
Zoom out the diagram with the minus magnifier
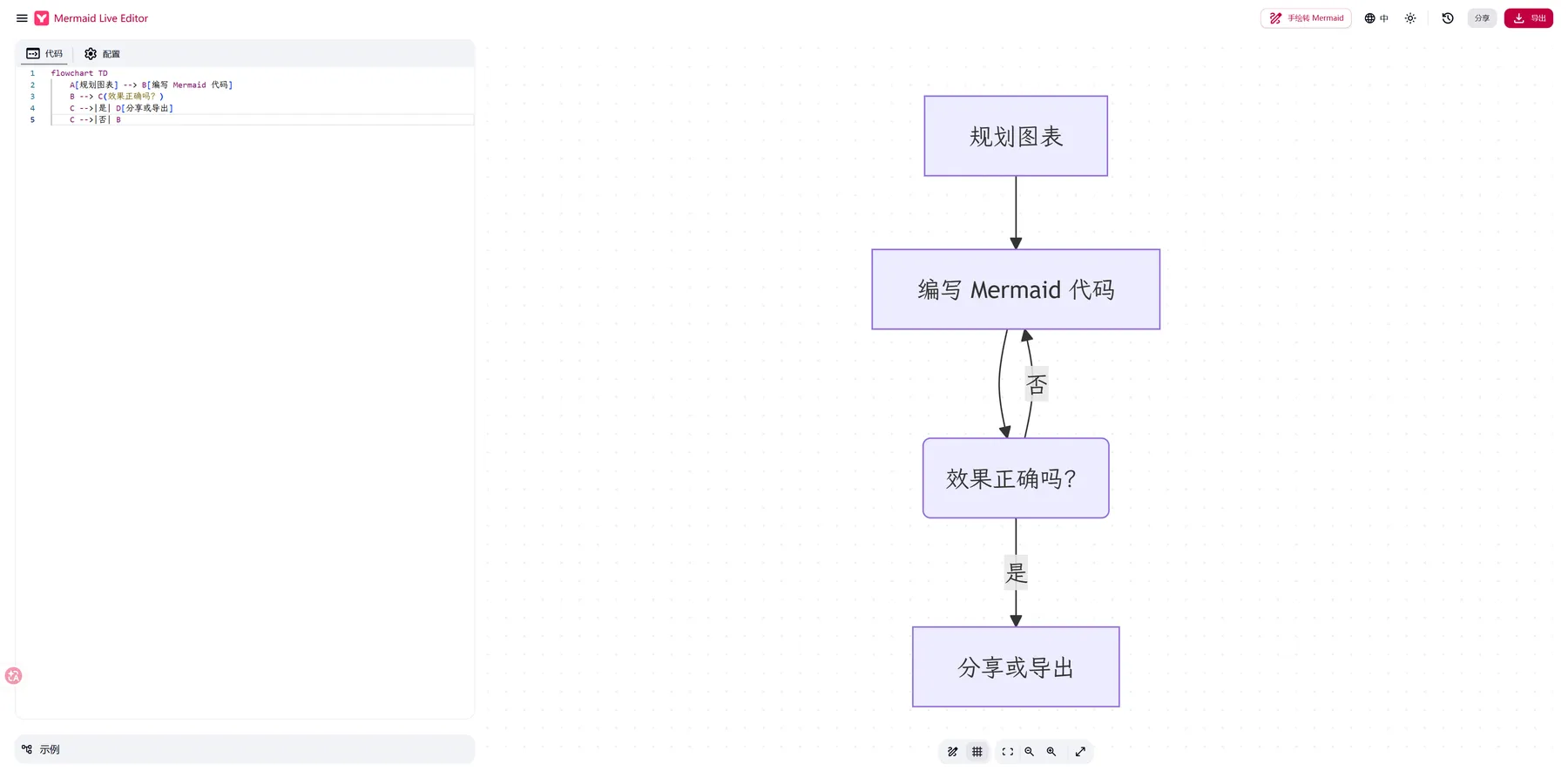tap(1030, 752)
